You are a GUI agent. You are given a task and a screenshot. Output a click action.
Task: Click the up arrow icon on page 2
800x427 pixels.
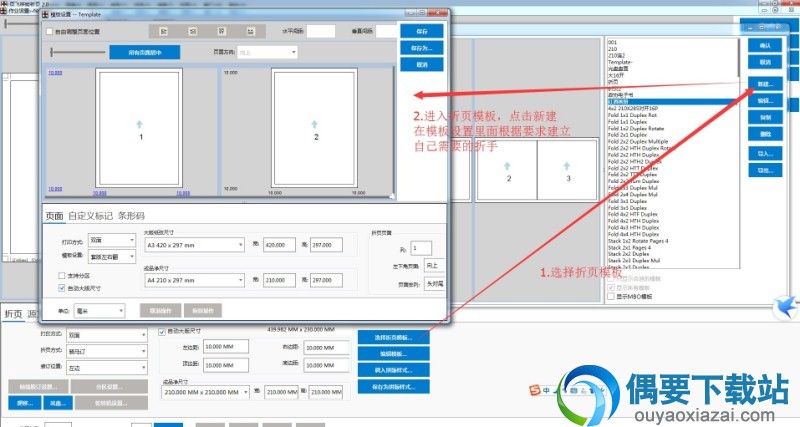click(314, 124)
